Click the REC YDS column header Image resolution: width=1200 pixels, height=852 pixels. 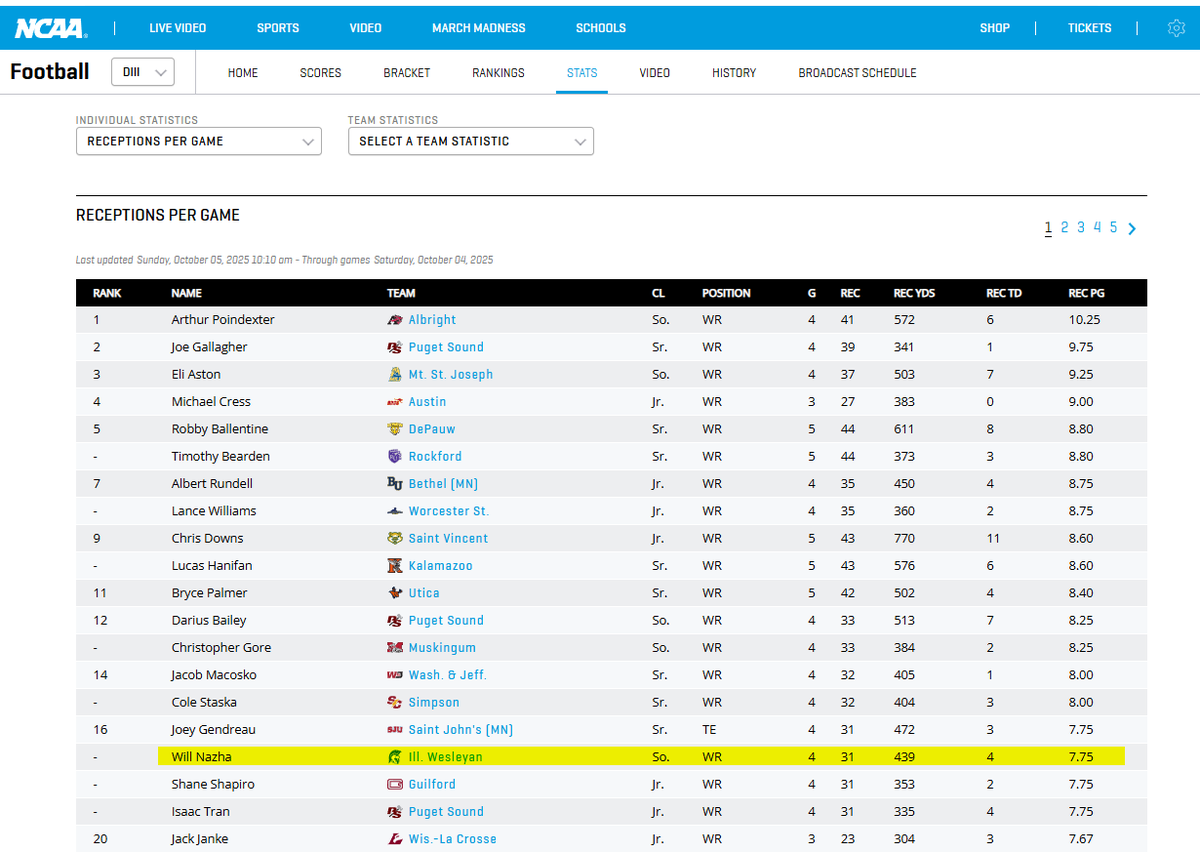(x=914, y=294)
